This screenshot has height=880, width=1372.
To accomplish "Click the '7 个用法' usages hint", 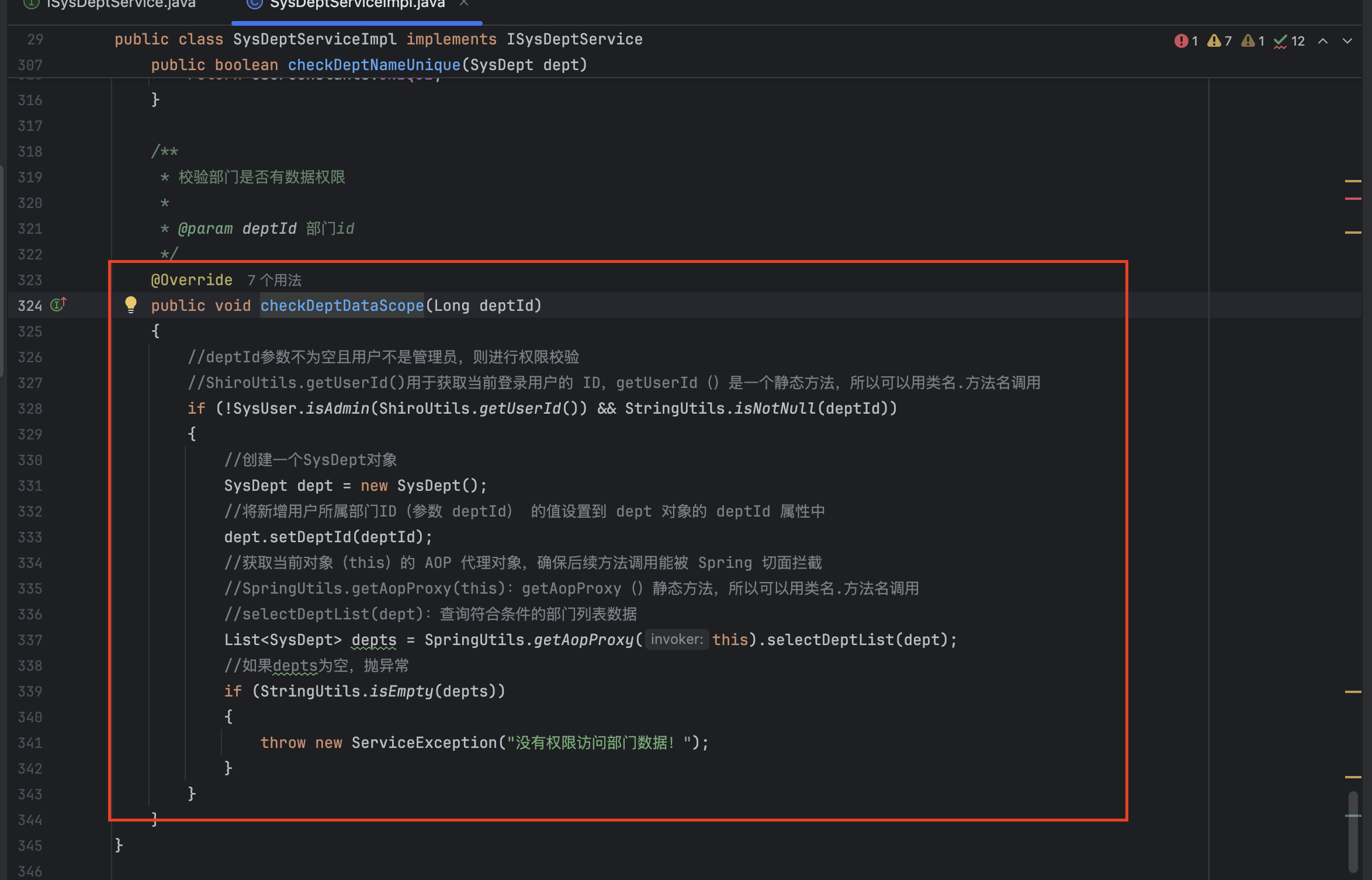I will point(274,280).
